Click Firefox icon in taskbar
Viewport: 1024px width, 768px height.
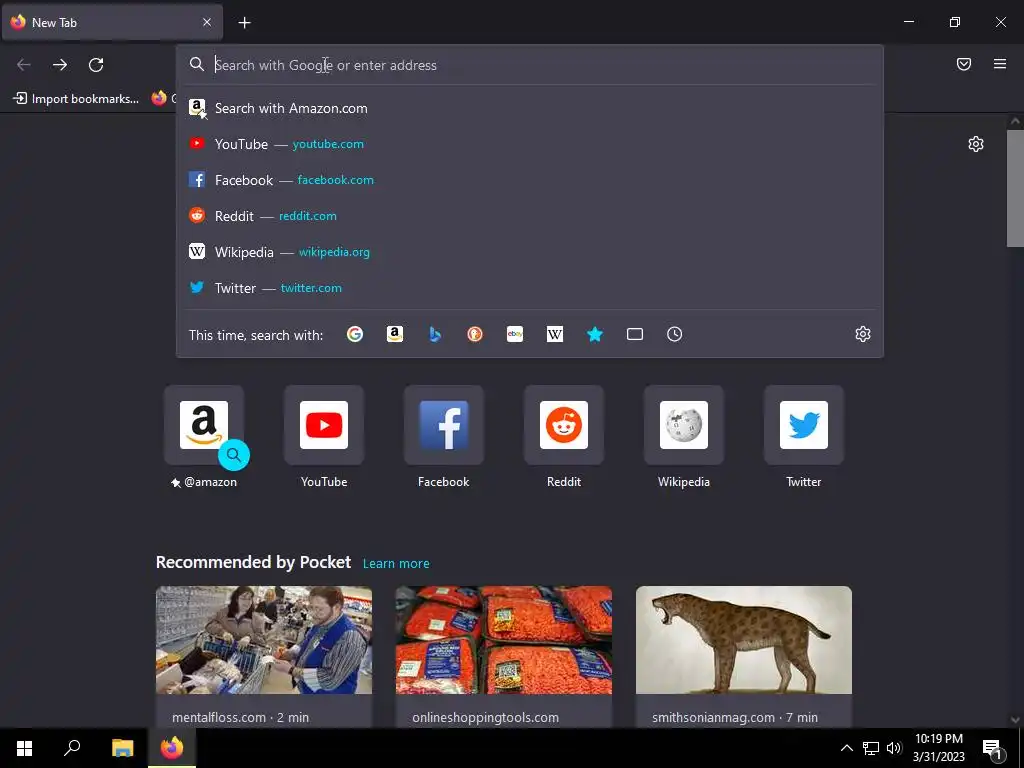point(172,748)
